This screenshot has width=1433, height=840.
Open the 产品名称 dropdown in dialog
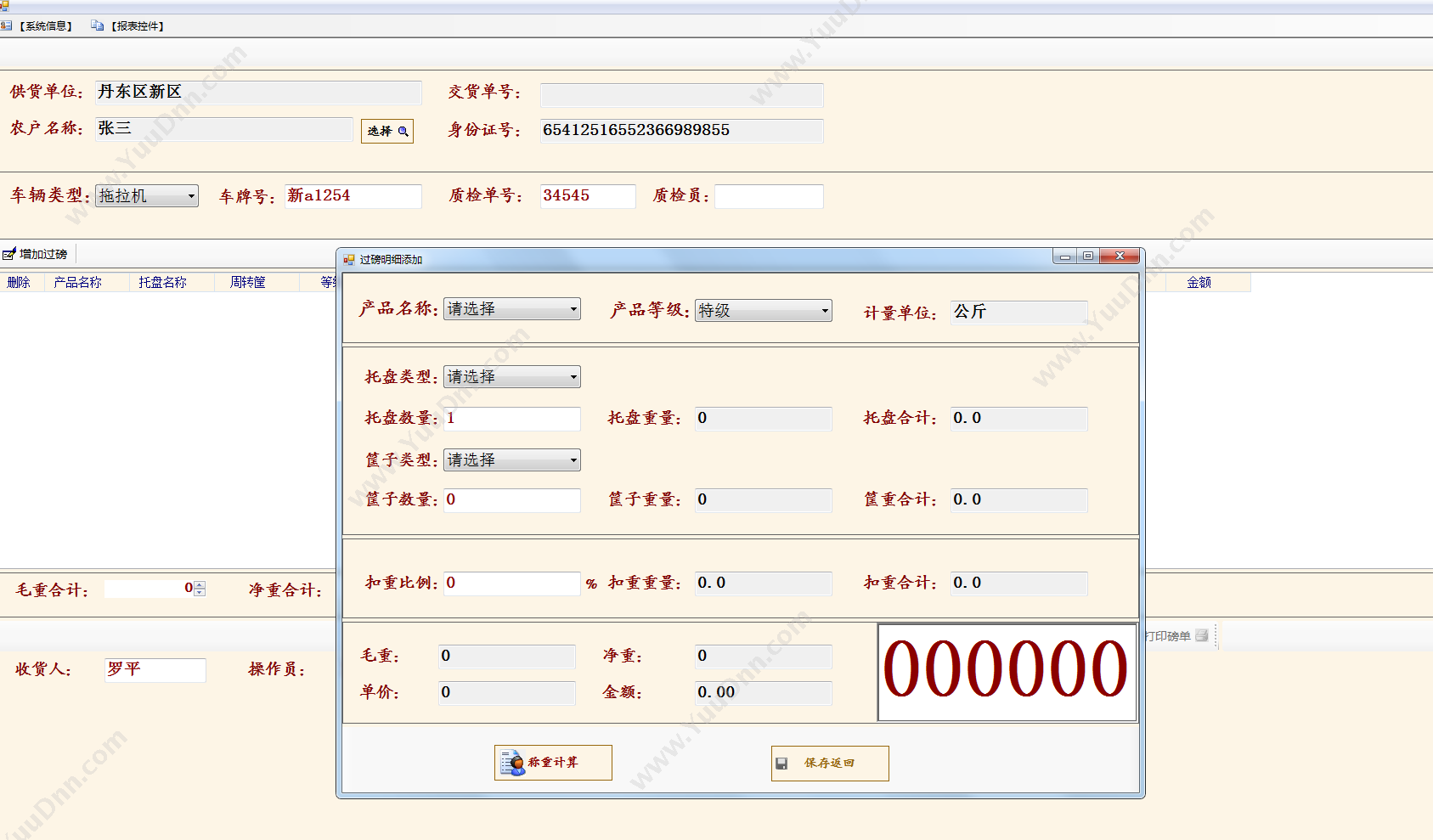pyautogui.click(x=512, y=309)
